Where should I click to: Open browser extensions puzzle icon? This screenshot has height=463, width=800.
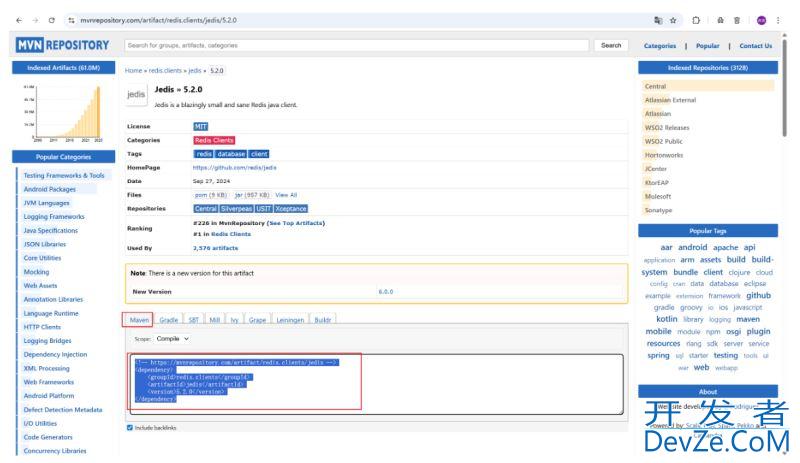(696, 20)
